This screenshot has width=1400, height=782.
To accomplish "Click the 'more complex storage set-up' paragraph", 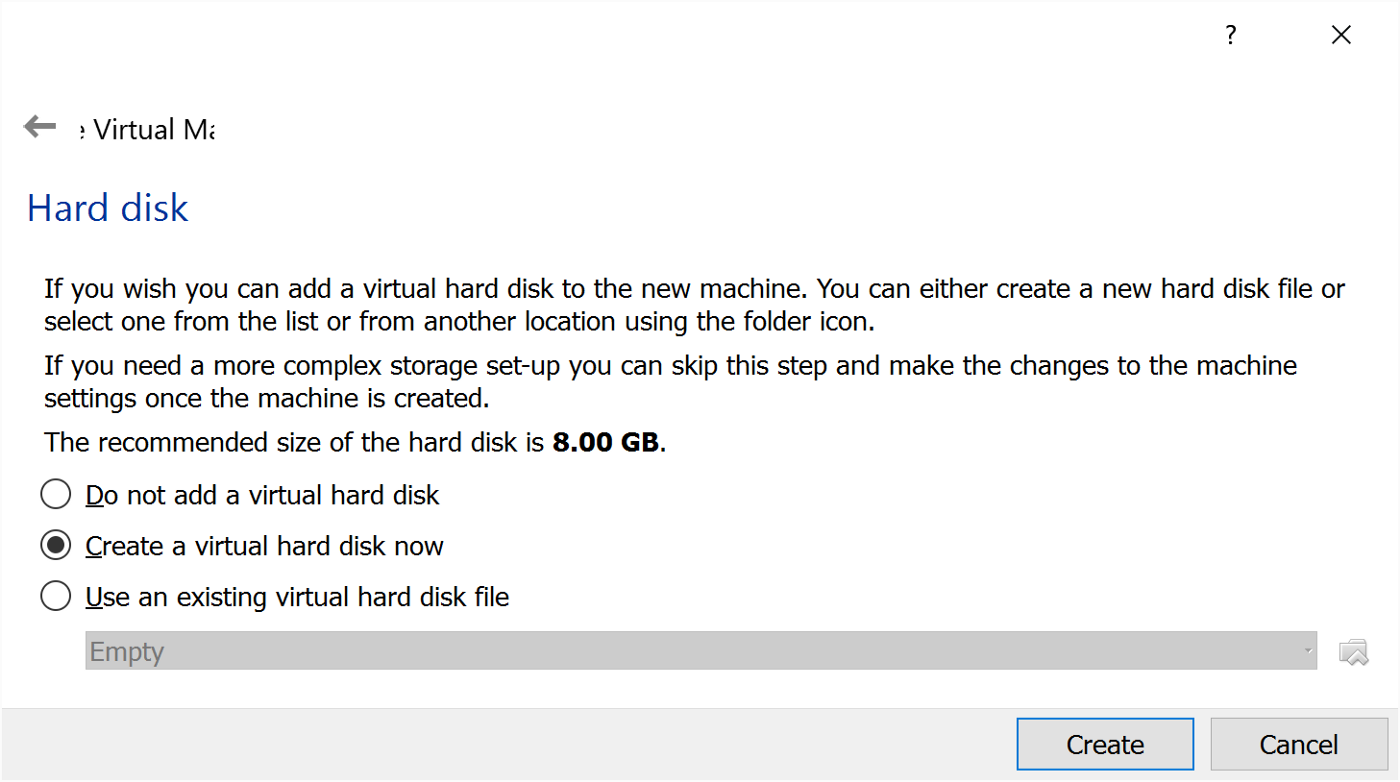I will [670, 381].
